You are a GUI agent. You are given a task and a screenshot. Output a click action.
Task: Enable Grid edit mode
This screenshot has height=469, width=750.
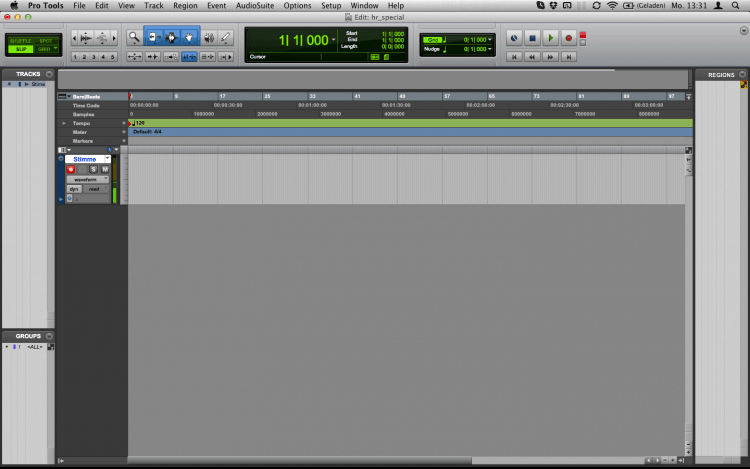point(46,49)
